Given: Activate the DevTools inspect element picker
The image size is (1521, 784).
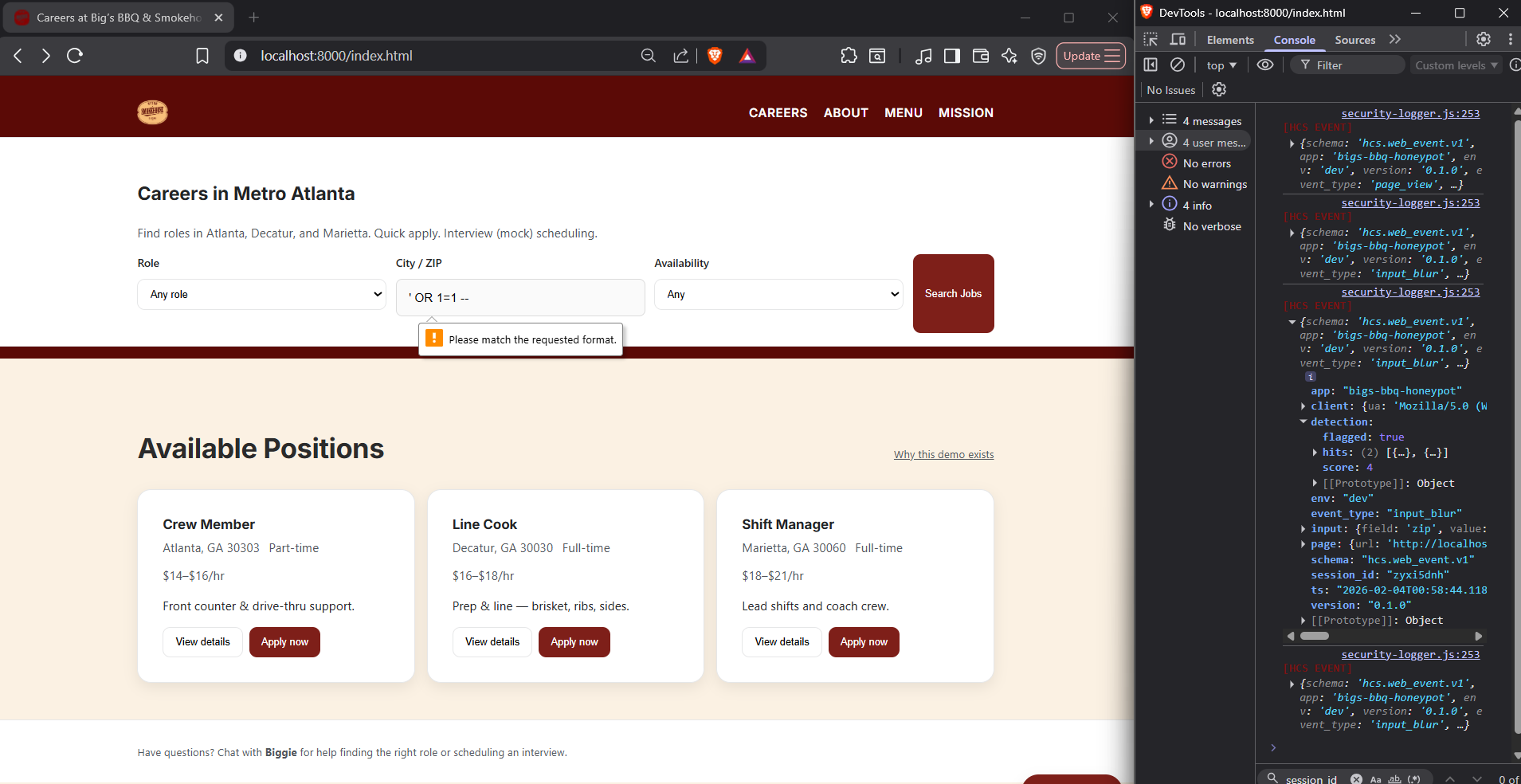Looking at the screenshot, I should click(x=1151, y=40).
